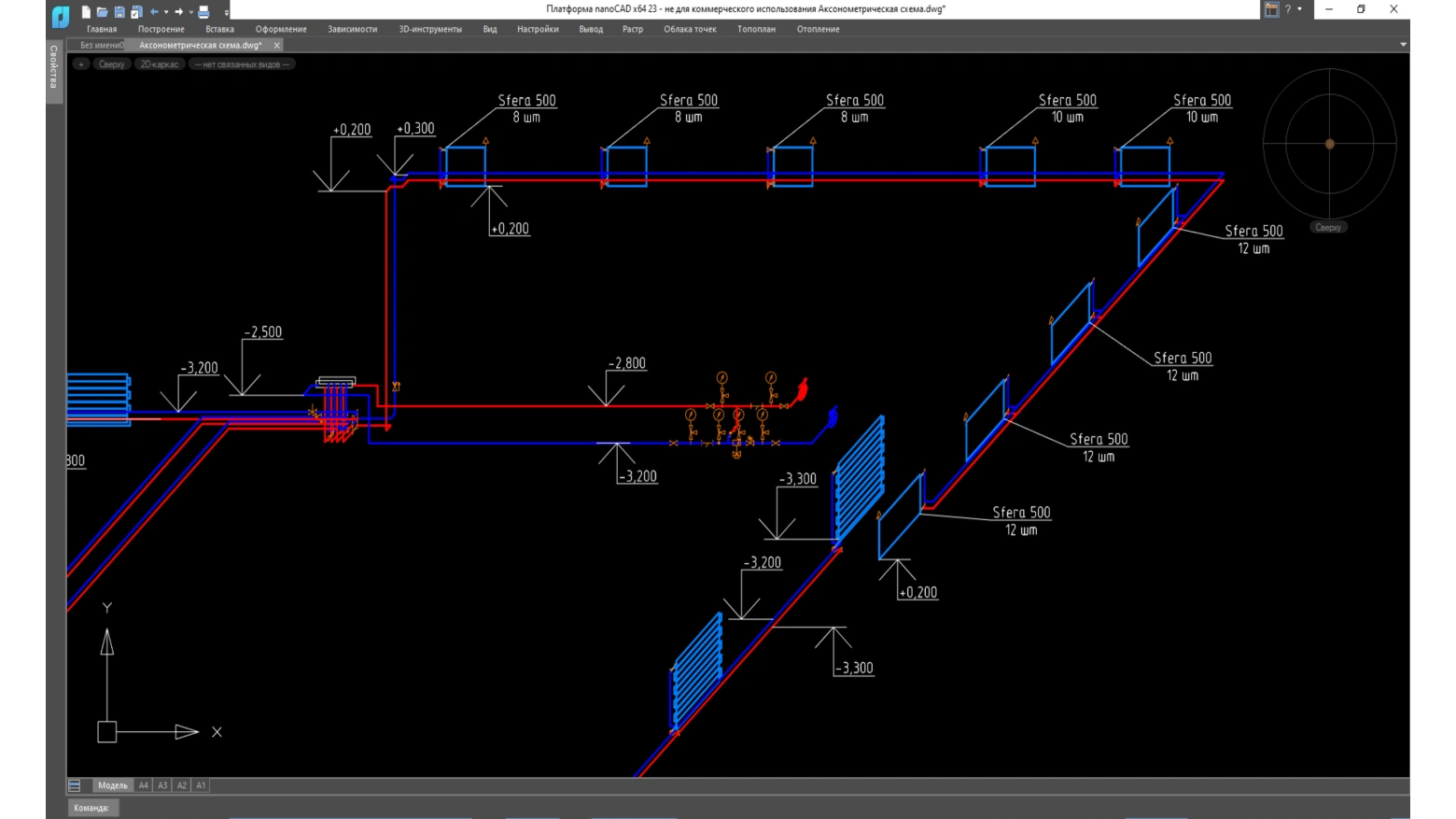
Task: Switch to the A3 layout tab
Action: [x=162, y=785]
